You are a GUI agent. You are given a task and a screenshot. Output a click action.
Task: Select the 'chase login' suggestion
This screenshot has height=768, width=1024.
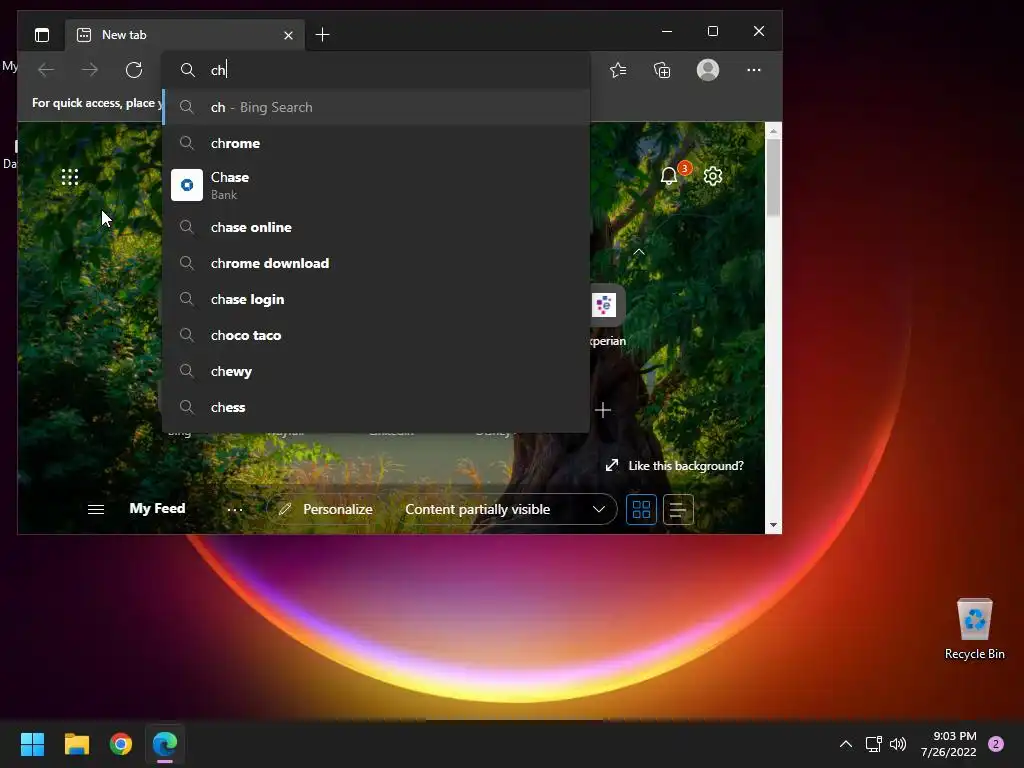pyautogui.click(x=376, y=299)
